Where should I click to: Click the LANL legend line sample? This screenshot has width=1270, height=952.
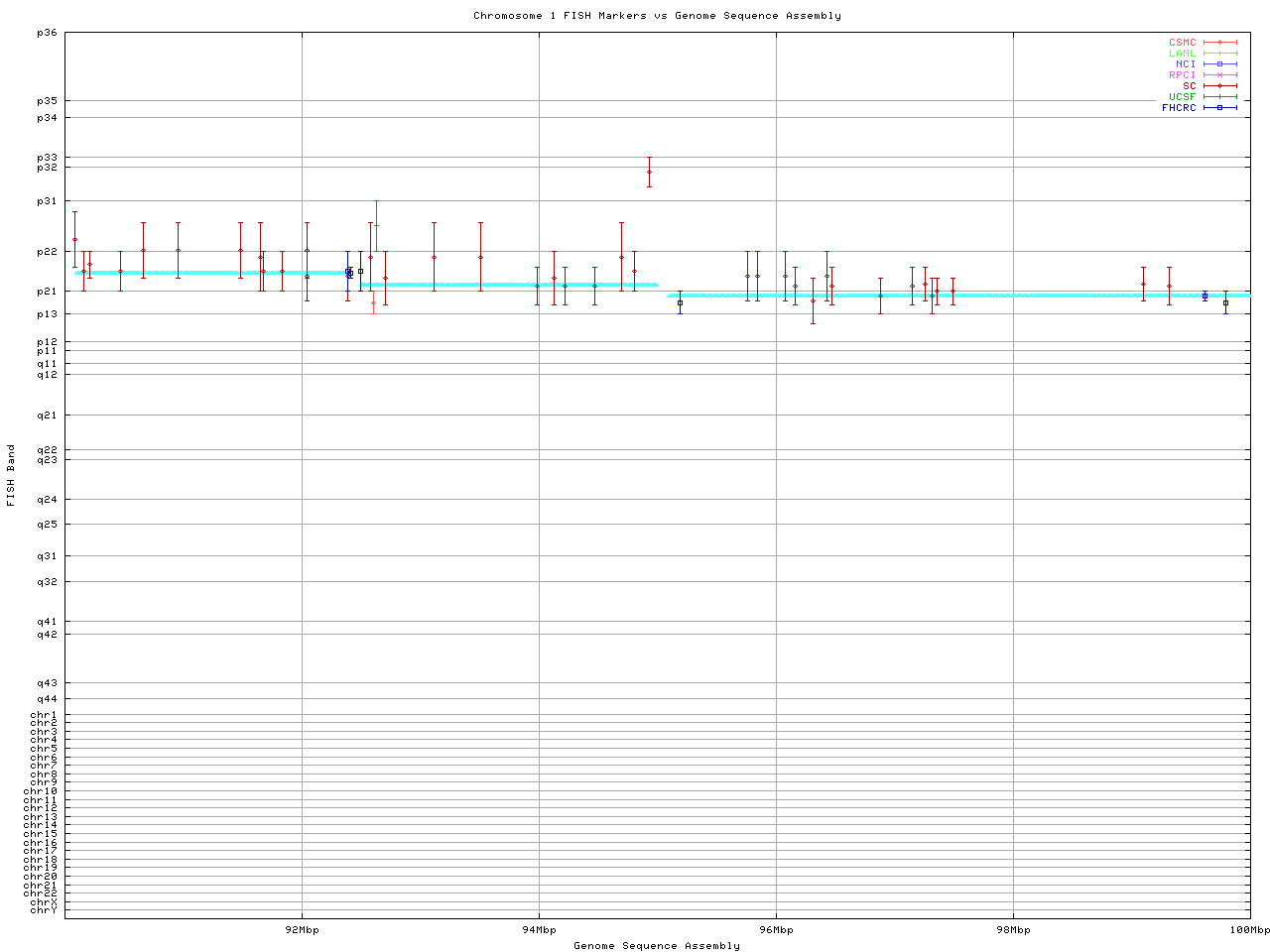click(1219, 54)
